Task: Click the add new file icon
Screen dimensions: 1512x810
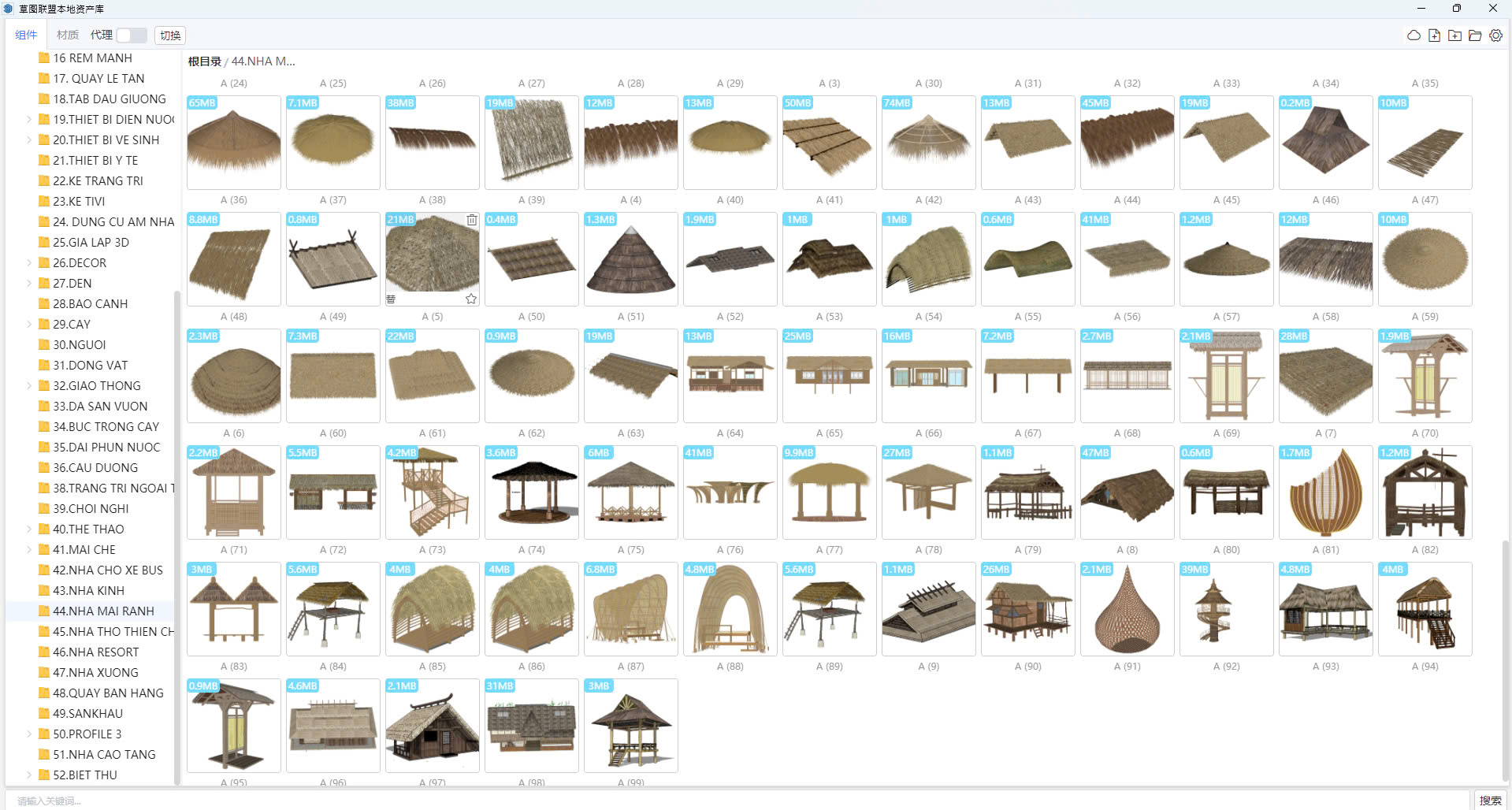Action: [1434, 35]
